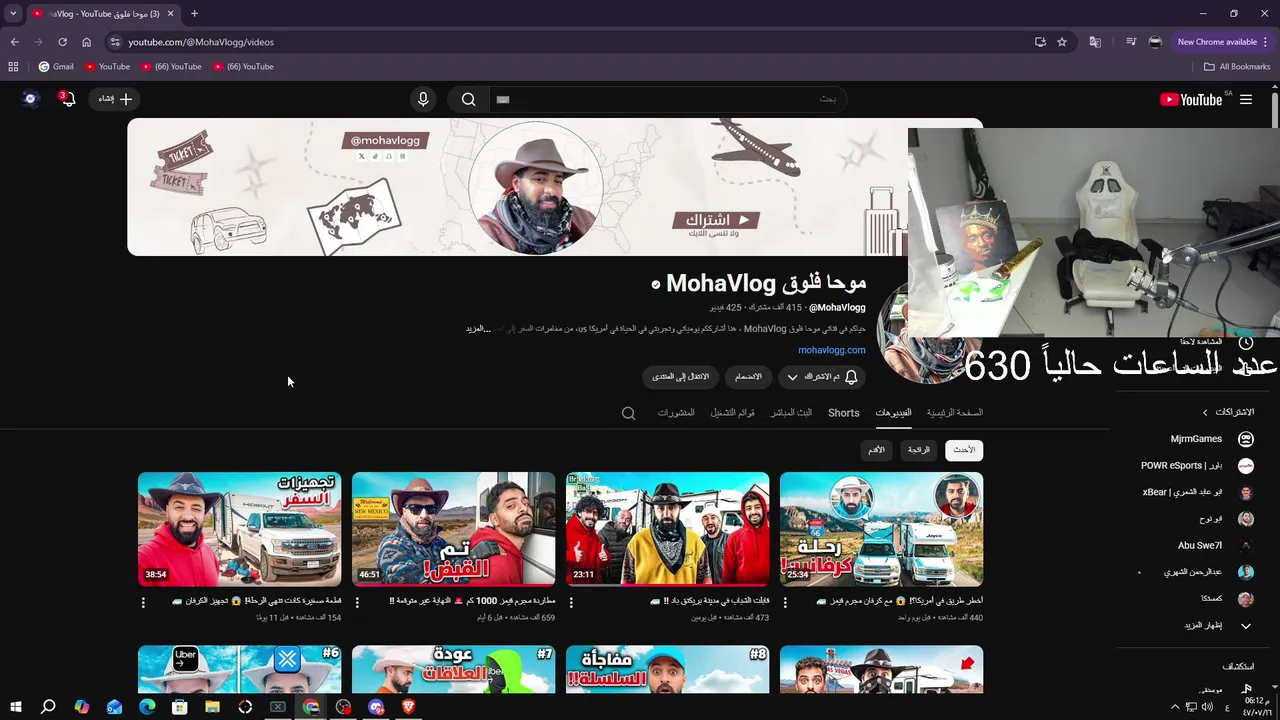Viewport: 1280px width, 720px height.
Task: Select the Latest (الأحدث) filter chip
Action: 964,450
